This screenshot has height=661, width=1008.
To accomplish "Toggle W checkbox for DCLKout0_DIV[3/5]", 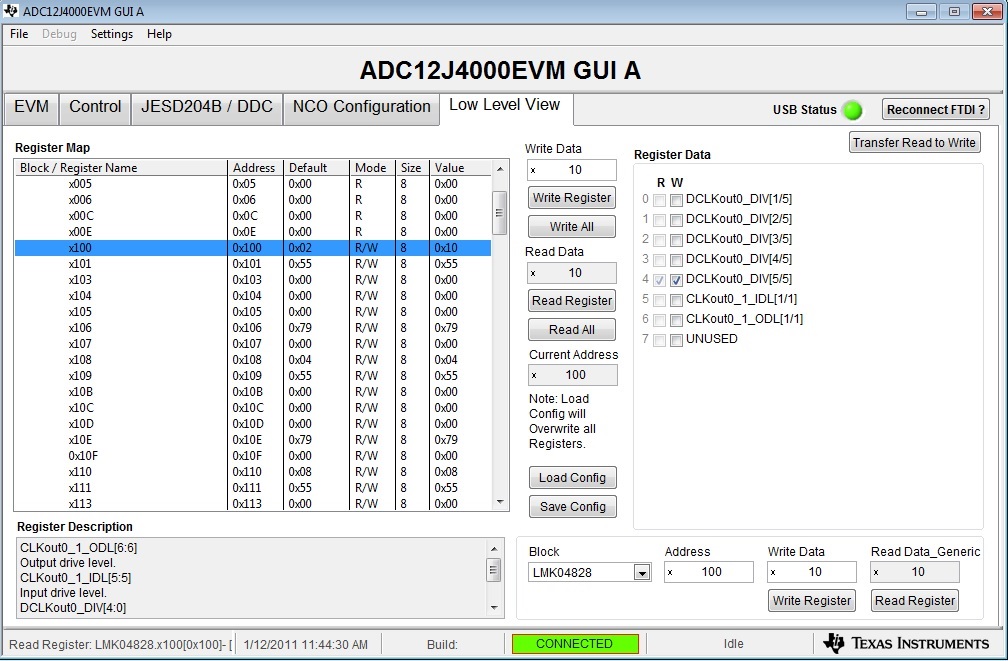I will point(676,240).
